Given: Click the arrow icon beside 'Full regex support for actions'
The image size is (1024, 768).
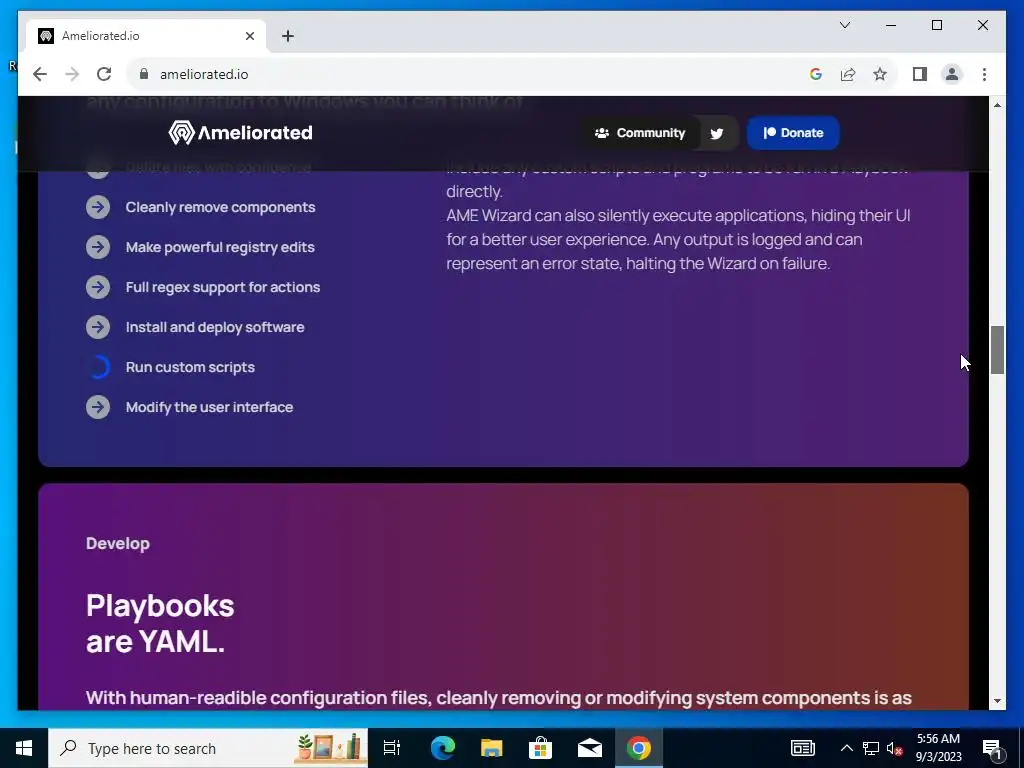Looking at the screenshot, I should (98, 287).
